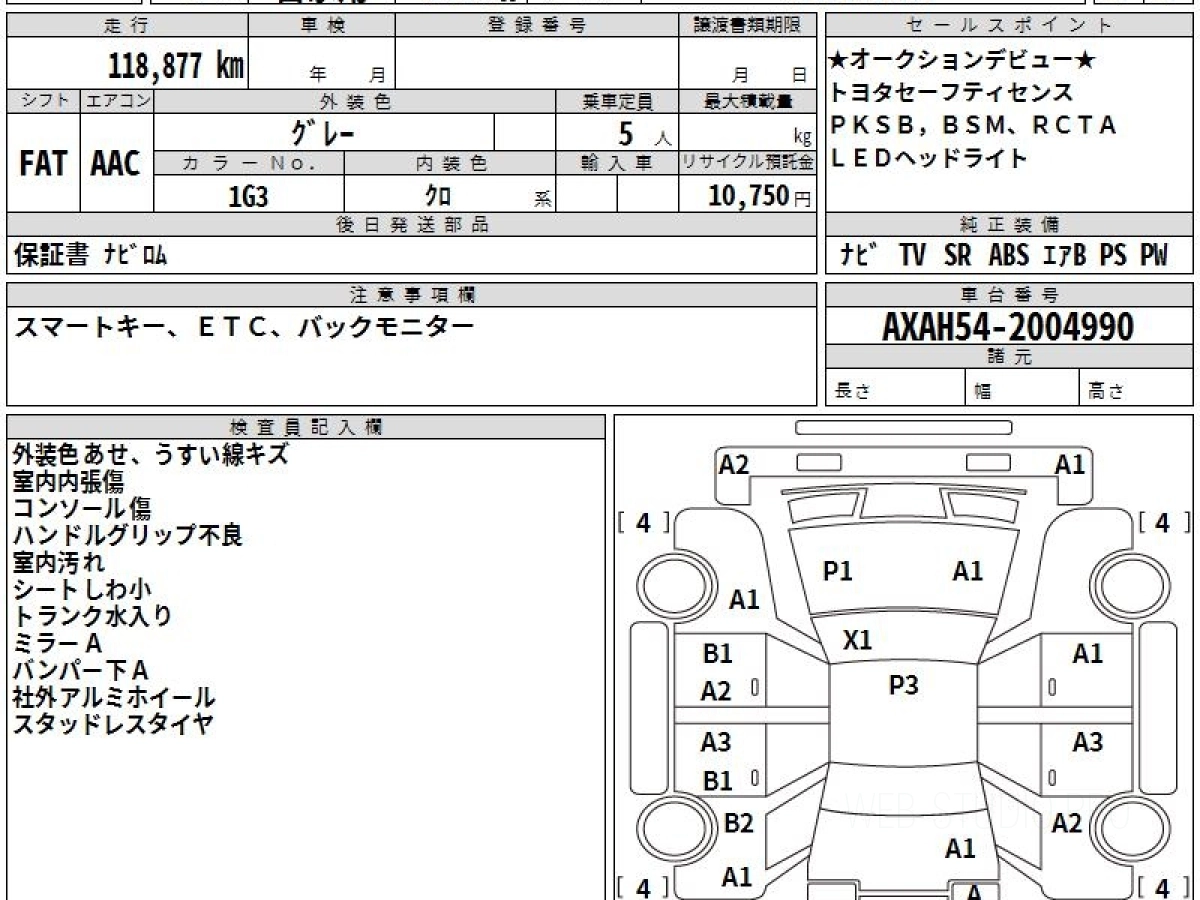Click the セールスポイント header
1200x900 pixels.
coord(1009,26)
